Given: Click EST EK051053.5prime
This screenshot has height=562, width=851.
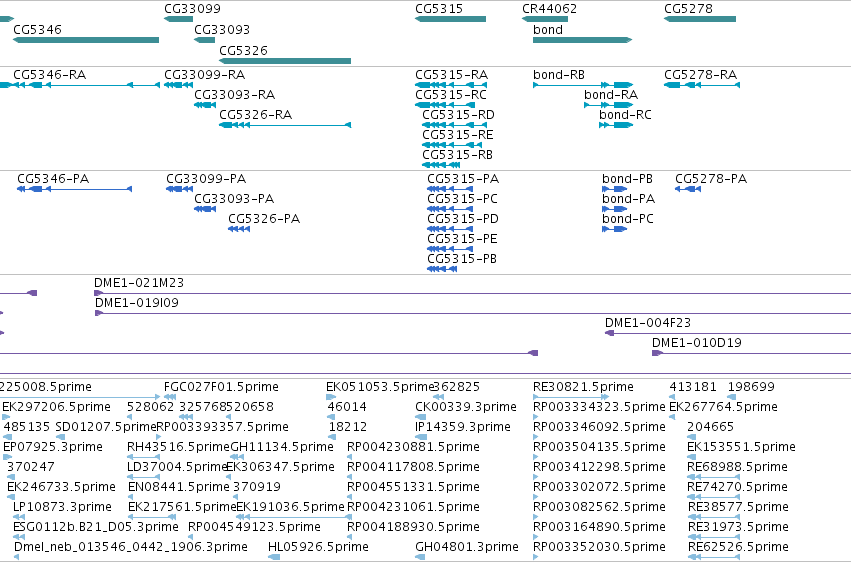Looking at the screenshot, I should pyautogui.click(x=379, y=387).
